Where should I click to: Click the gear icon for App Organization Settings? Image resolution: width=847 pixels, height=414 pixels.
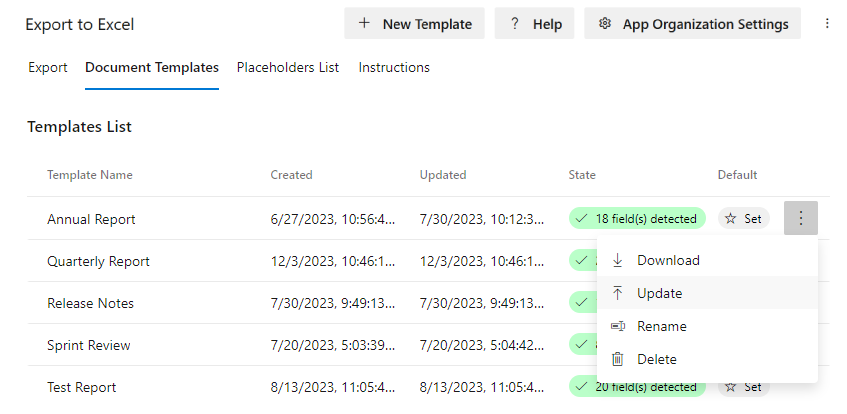(x=604, y=23)
